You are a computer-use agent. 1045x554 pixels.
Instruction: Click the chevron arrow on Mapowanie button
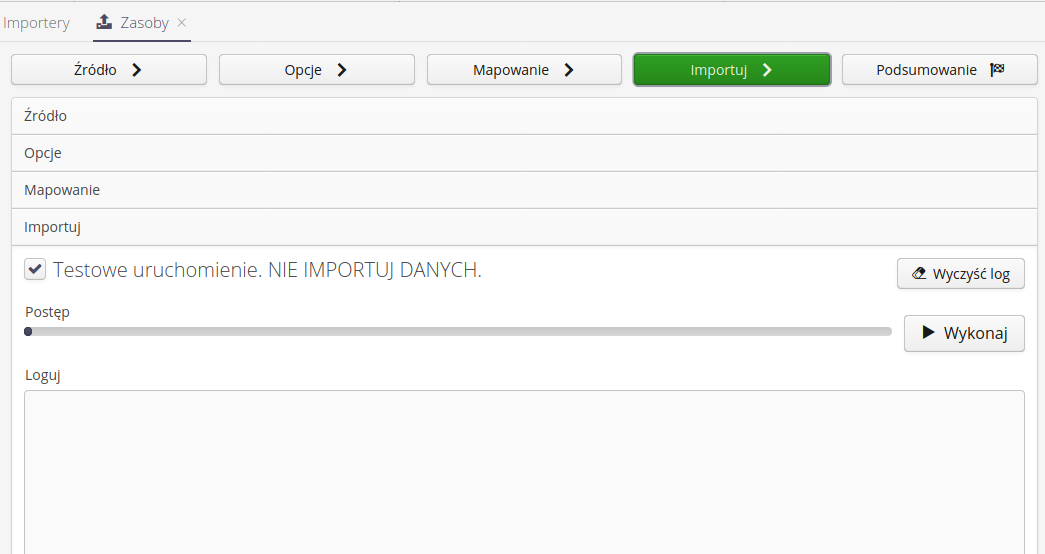[568, 70]
